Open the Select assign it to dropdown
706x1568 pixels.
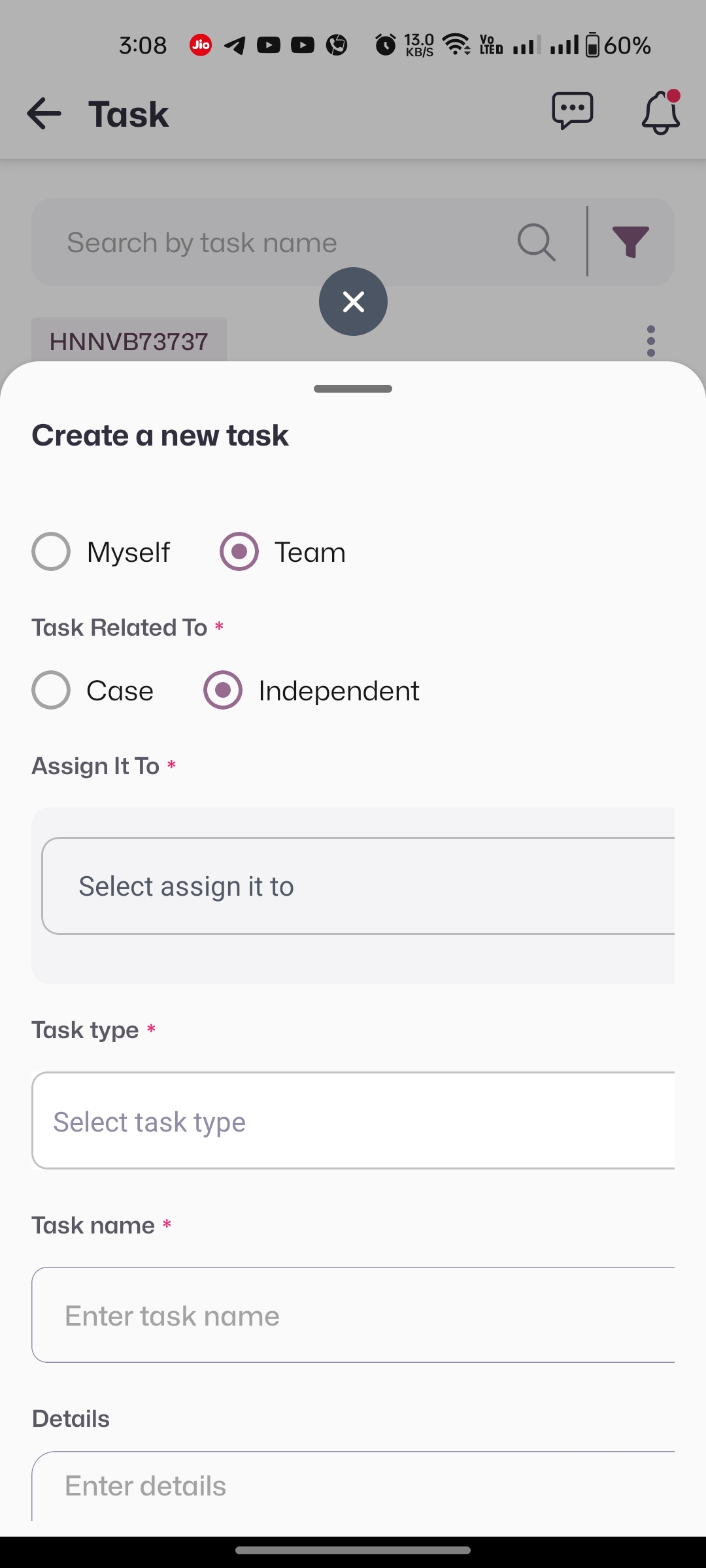pyautogui.click(x=358, y=887)
